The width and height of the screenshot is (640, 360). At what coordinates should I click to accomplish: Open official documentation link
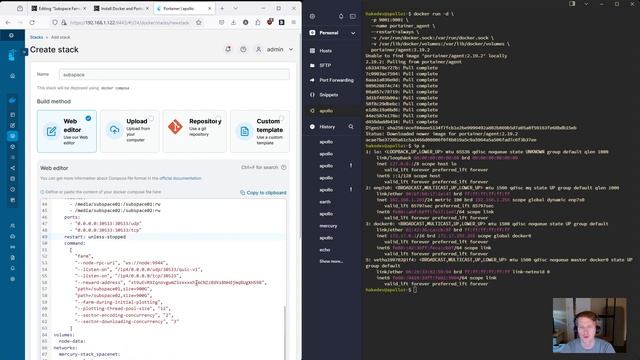[x=180, y=178]
